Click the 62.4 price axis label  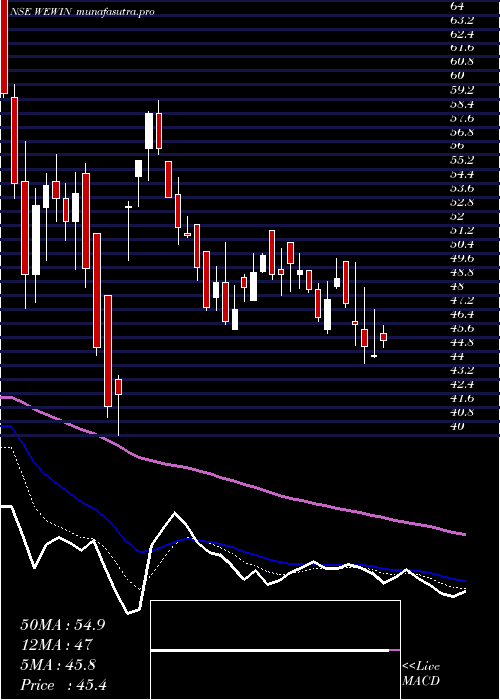462,34
